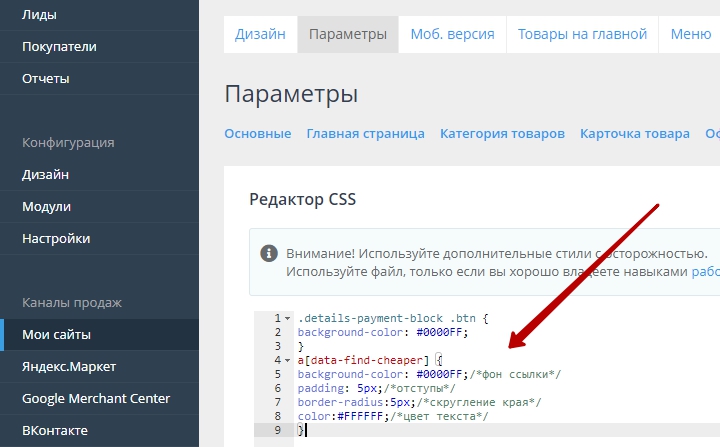Open Настройки in the sidebar

tap(56, 238)
